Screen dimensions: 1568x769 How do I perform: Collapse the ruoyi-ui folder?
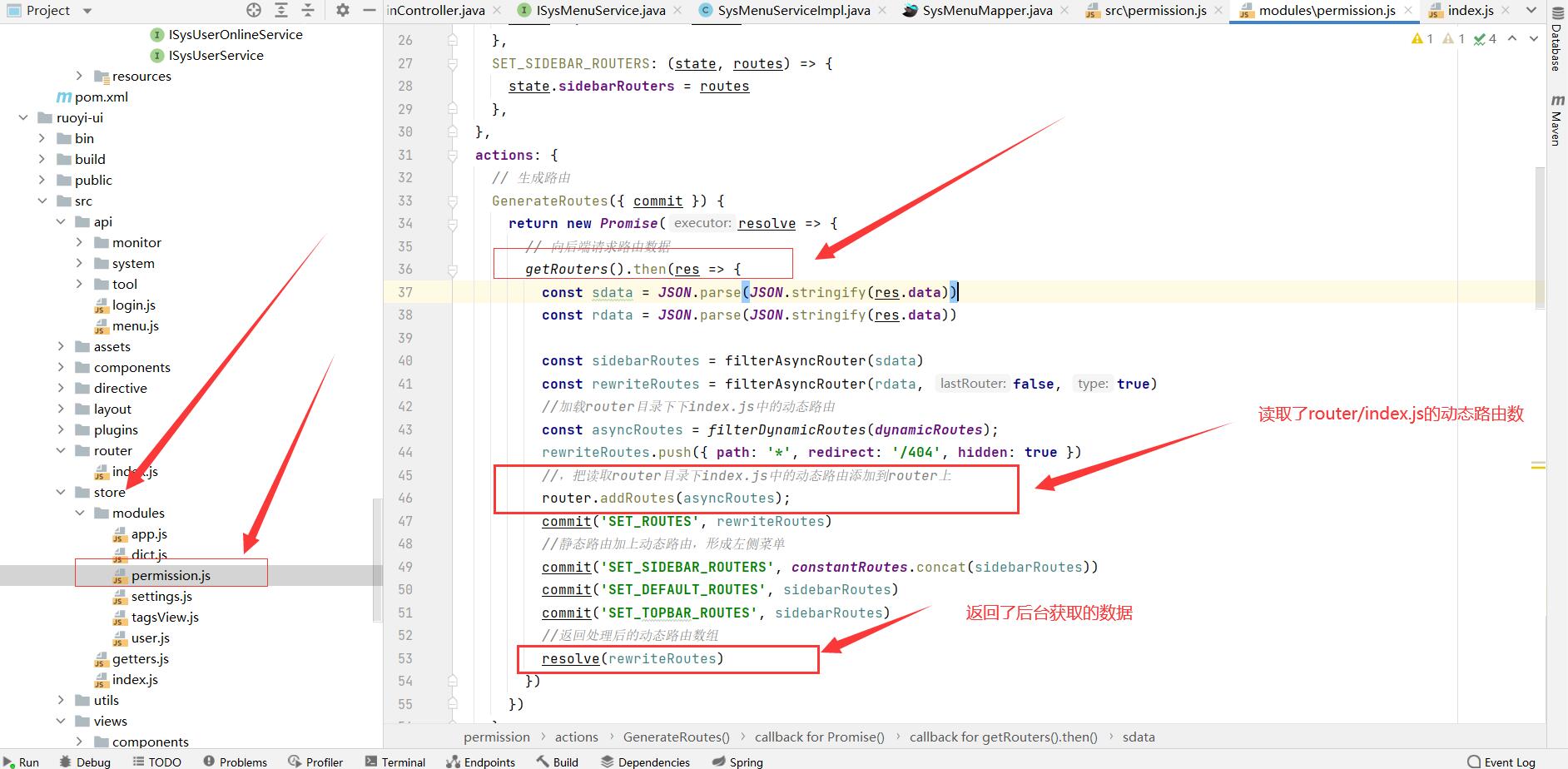coord(23,117)
